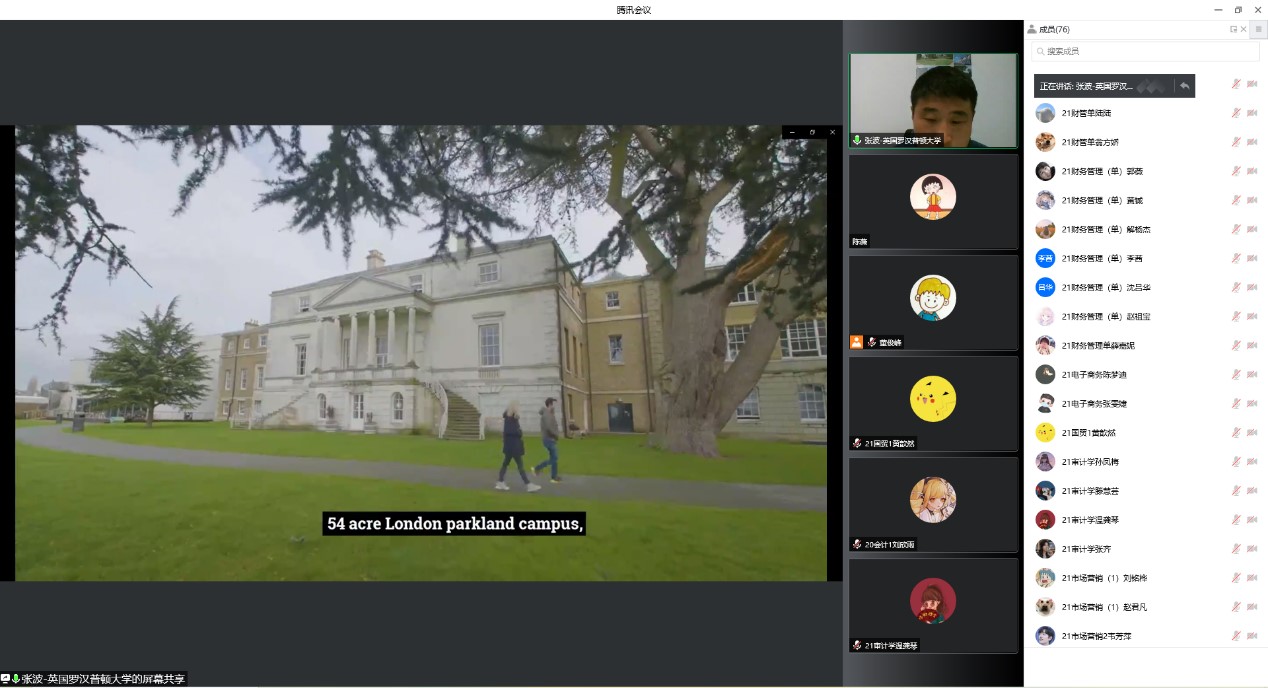Click the avatar of 21审计学张齐
This screenshot has height=688, width=1268.
[x=1045, y=548]
